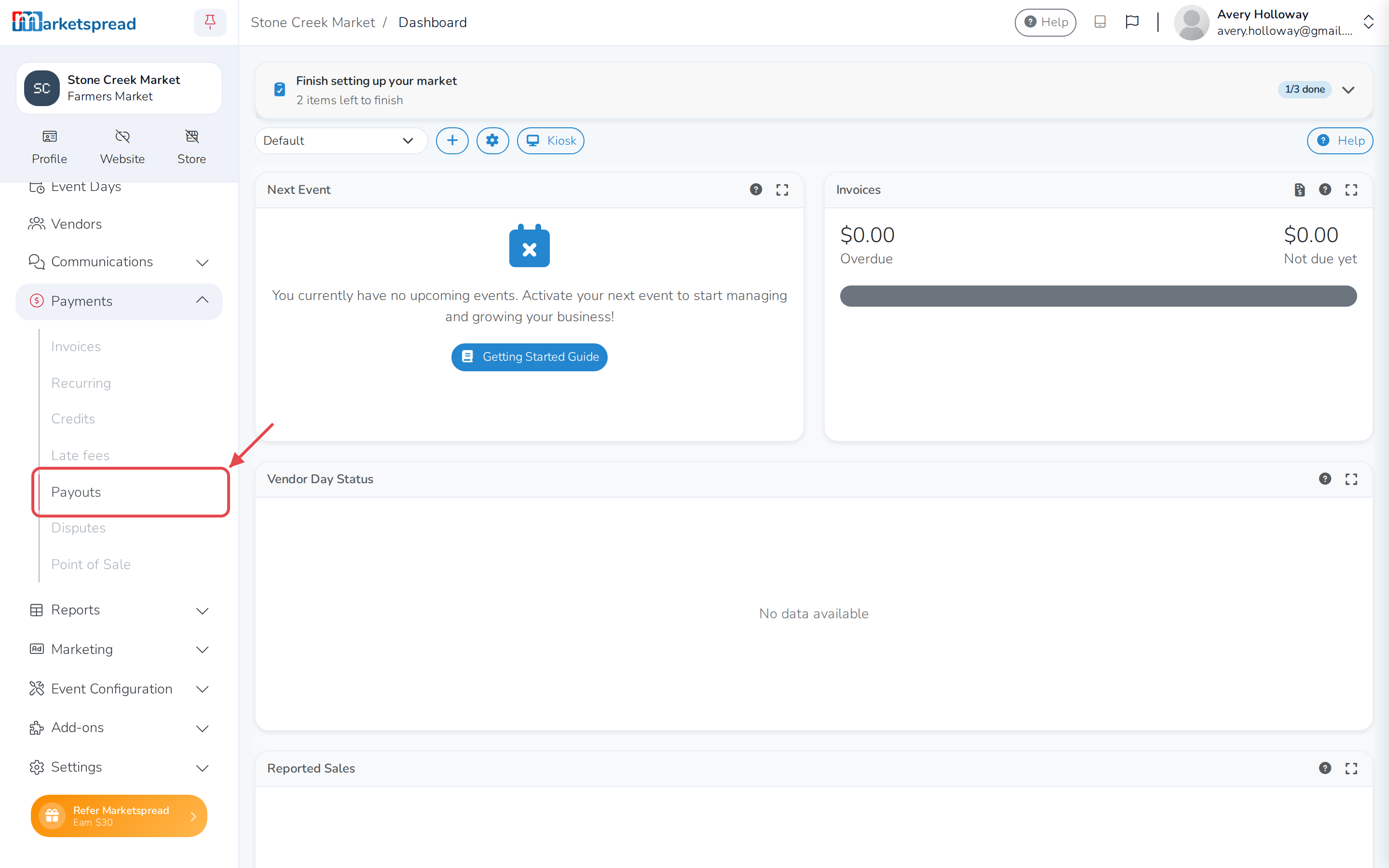Click the 1/3 done badge
1389x868 pixels.
click(1305, 90)
